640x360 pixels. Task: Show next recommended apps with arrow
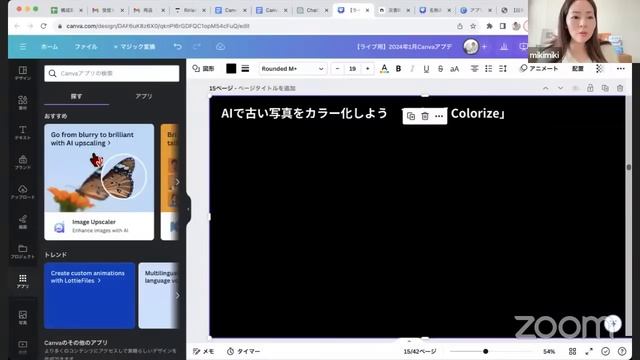pos(177,182)
